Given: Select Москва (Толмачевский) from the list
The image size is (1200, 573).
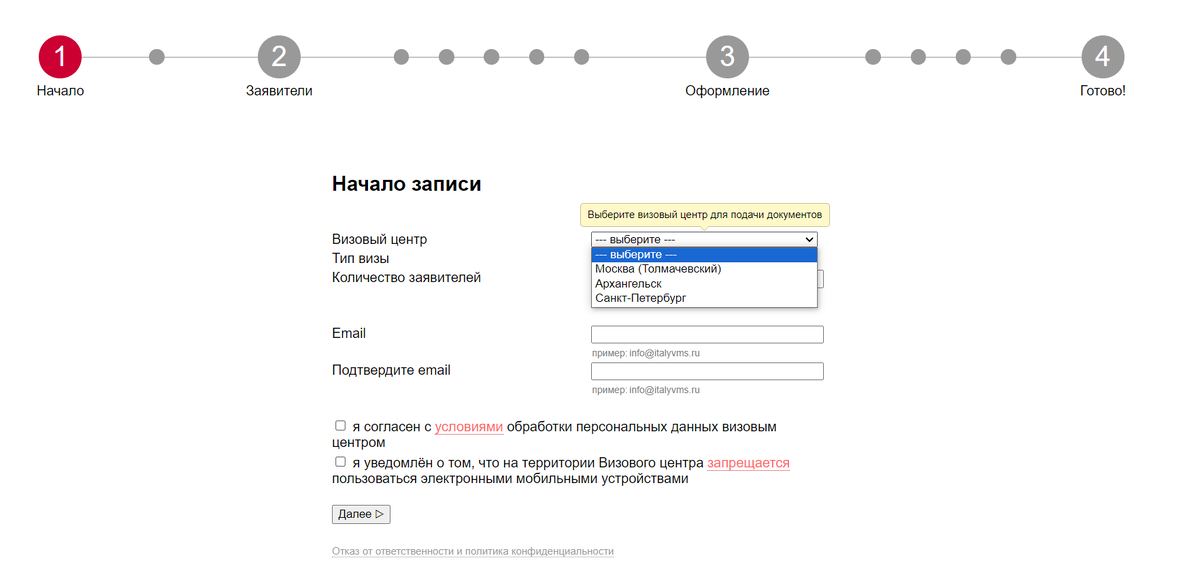Looking at the screenshot, I should coord(704,269).
